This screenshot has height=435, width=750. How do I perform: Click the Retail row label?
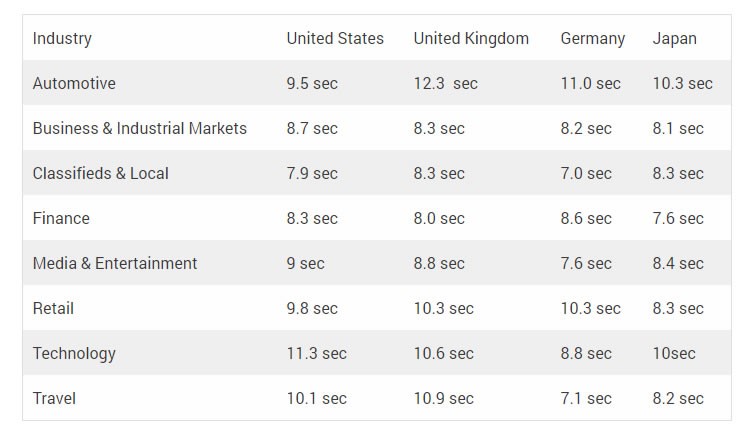pos(53,308)
